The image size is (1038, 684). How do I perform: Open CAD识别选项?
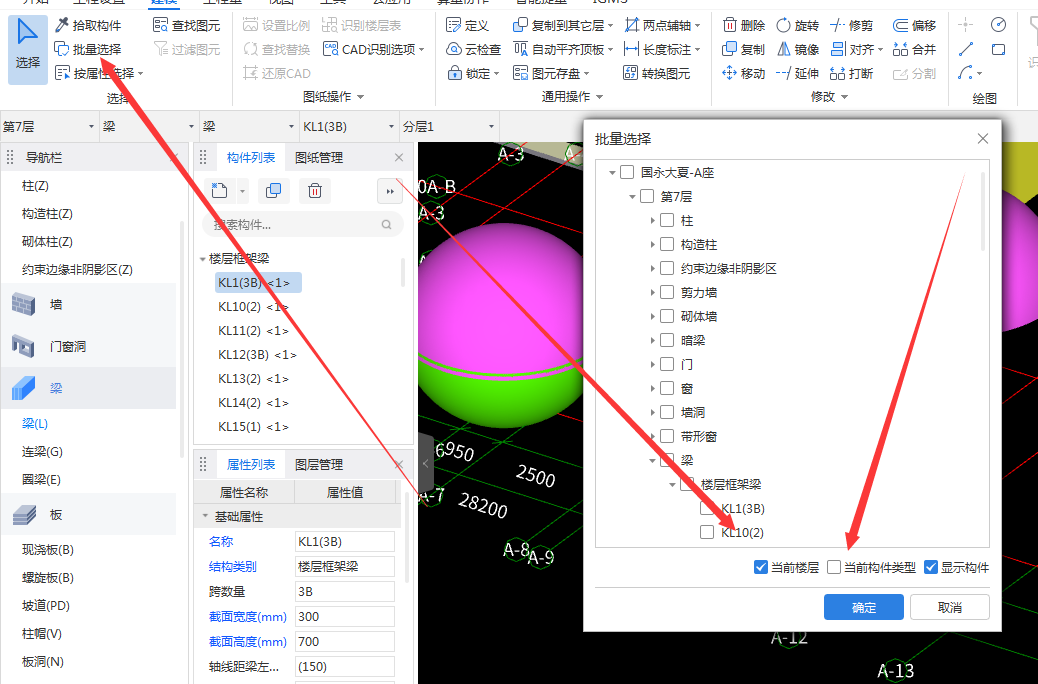[373, 49]
